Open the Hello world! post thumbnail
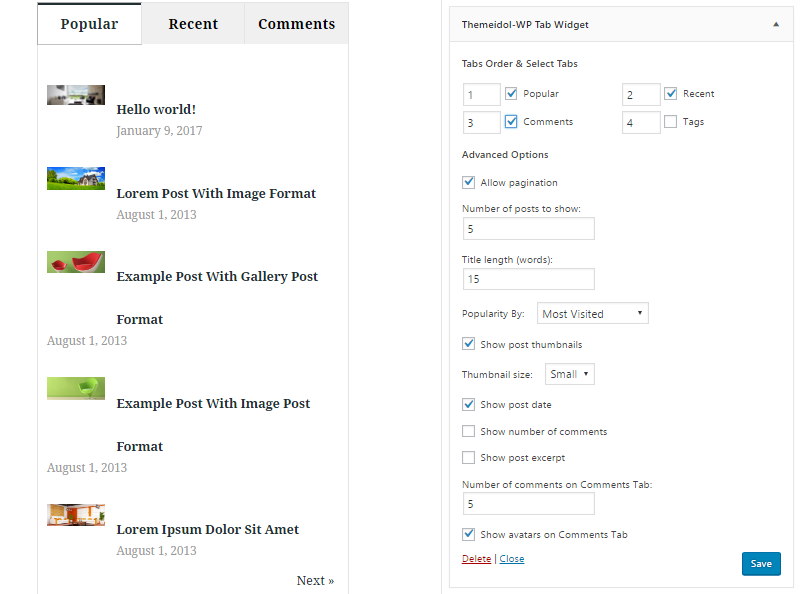 (76, 95)
